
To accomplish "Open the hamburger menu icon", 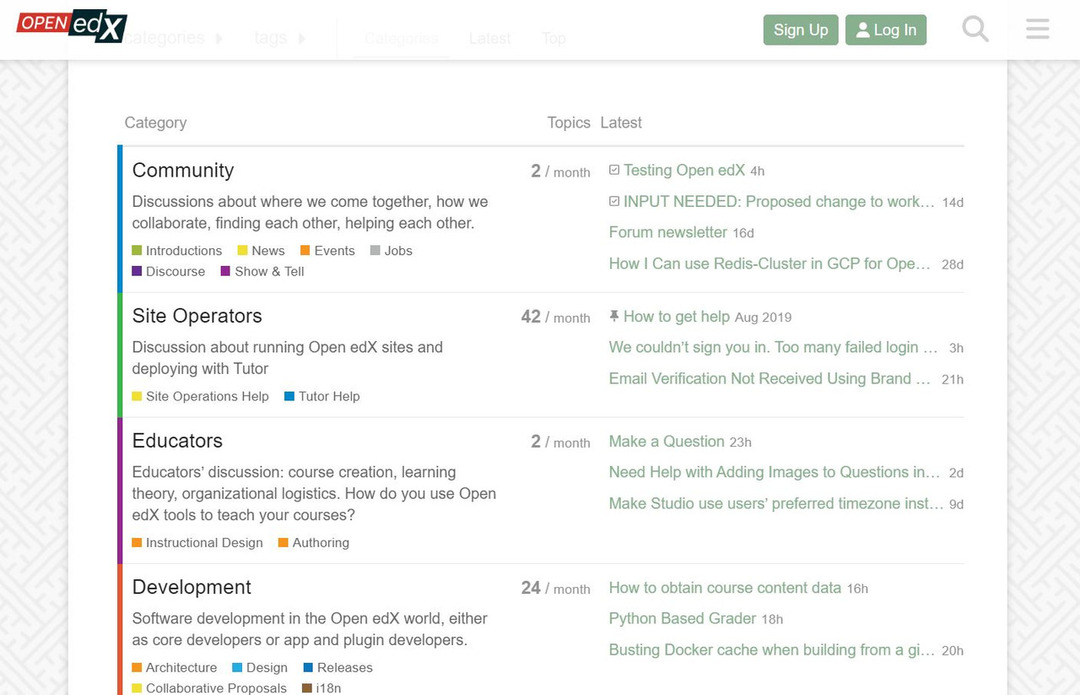I will point(1037,29).
